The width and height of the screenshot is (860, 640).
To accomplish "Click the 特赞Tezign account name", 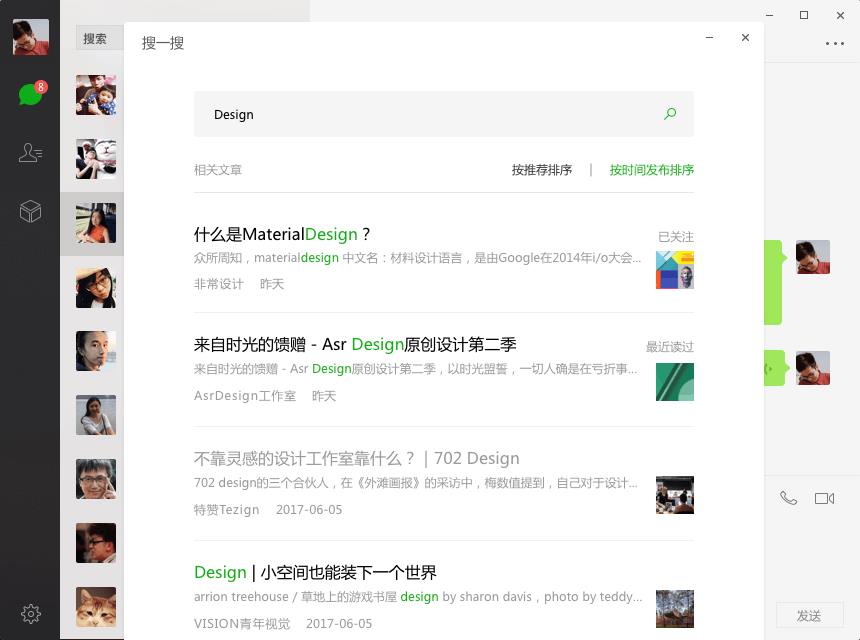I will click(227, 509).
